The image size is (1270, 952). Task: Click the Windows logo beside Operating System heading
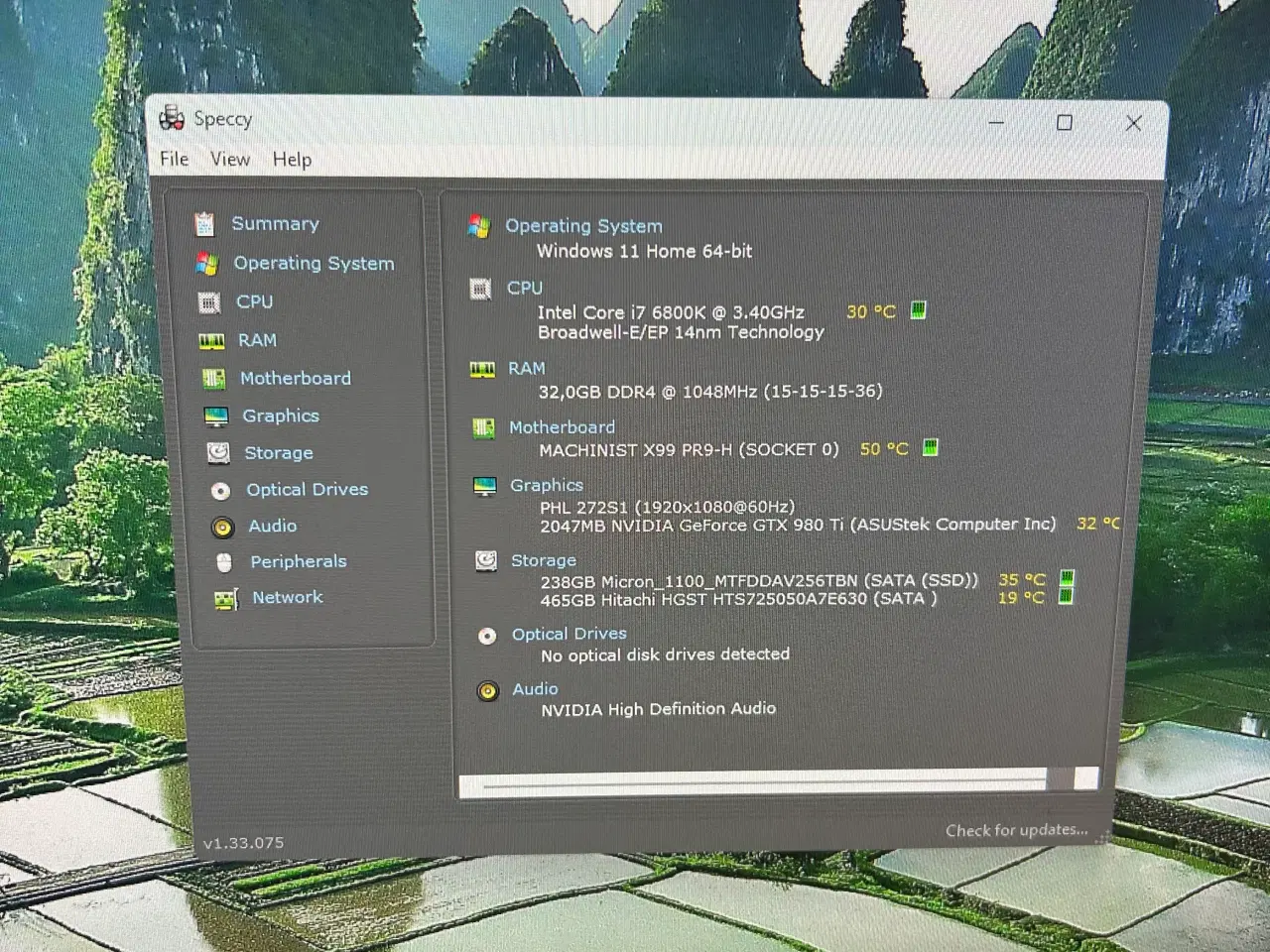pos(481,226)
